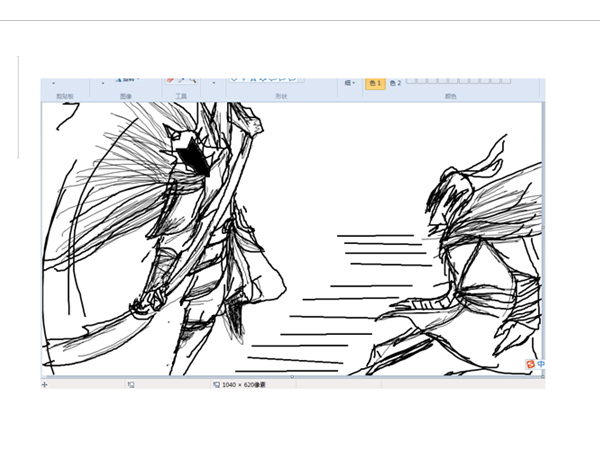Click the Sogou input method icon

(531, 366)
